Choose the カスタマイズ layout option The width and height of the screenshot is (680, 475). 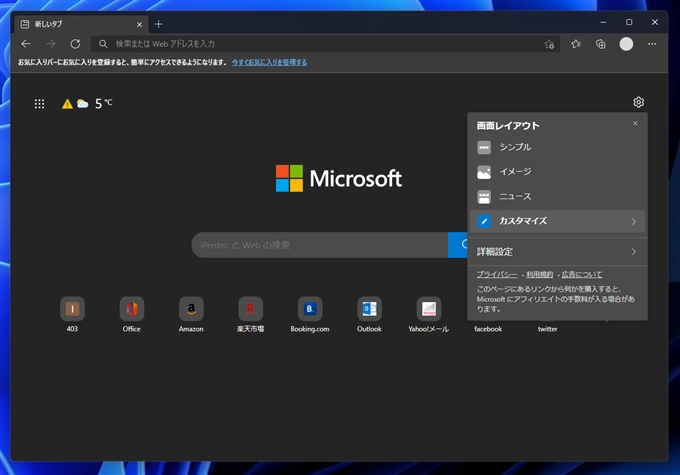[x=557, y=221]
